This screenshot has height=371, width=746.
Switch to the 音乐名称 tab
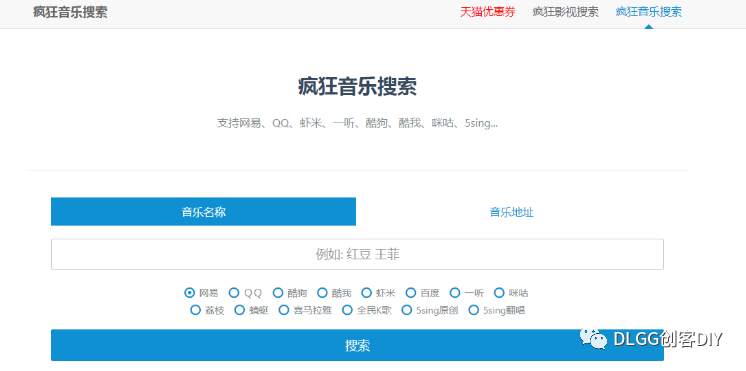coord(203,212)
